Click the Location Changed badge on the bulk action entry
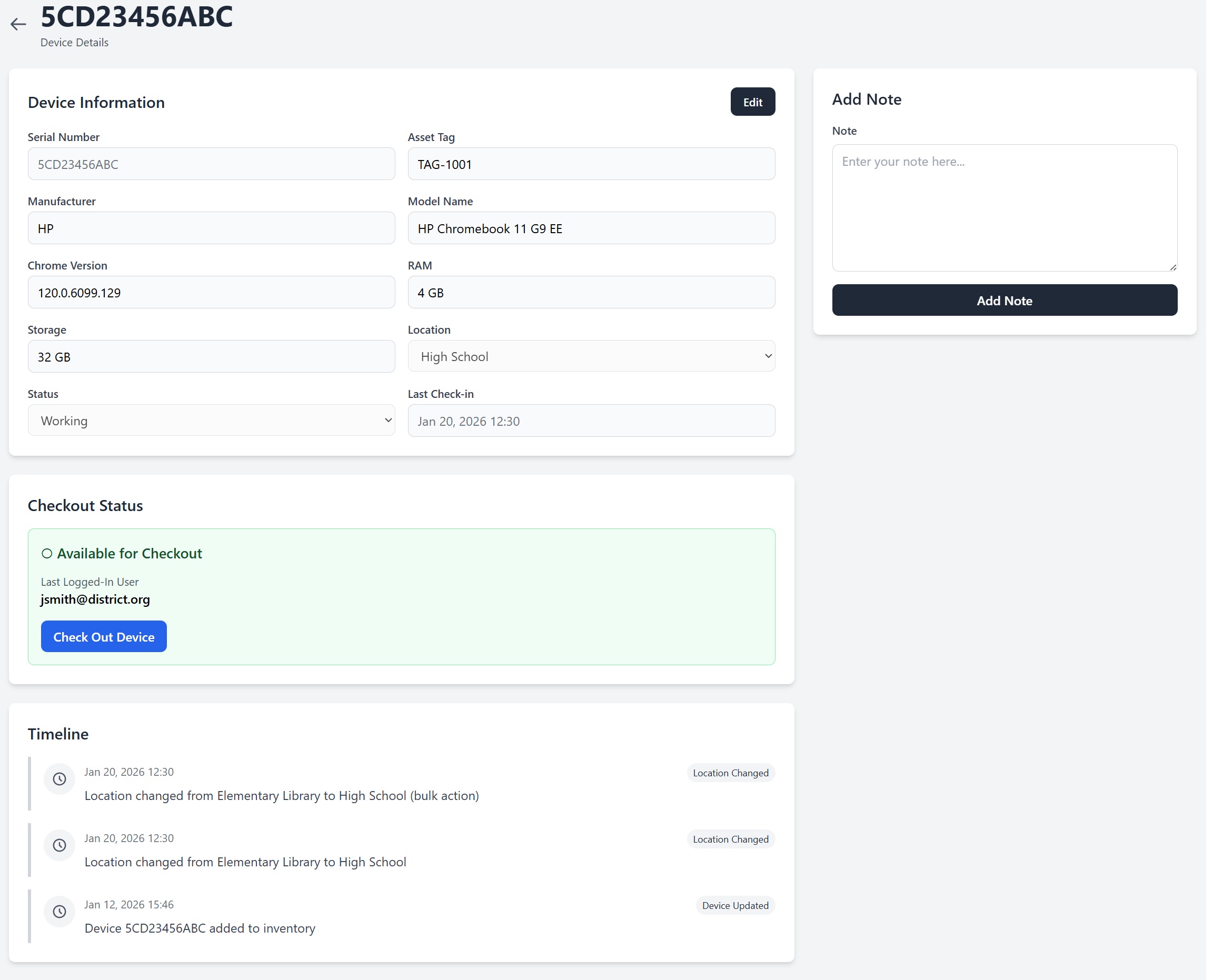1213x980 pixels. (730, 773)
